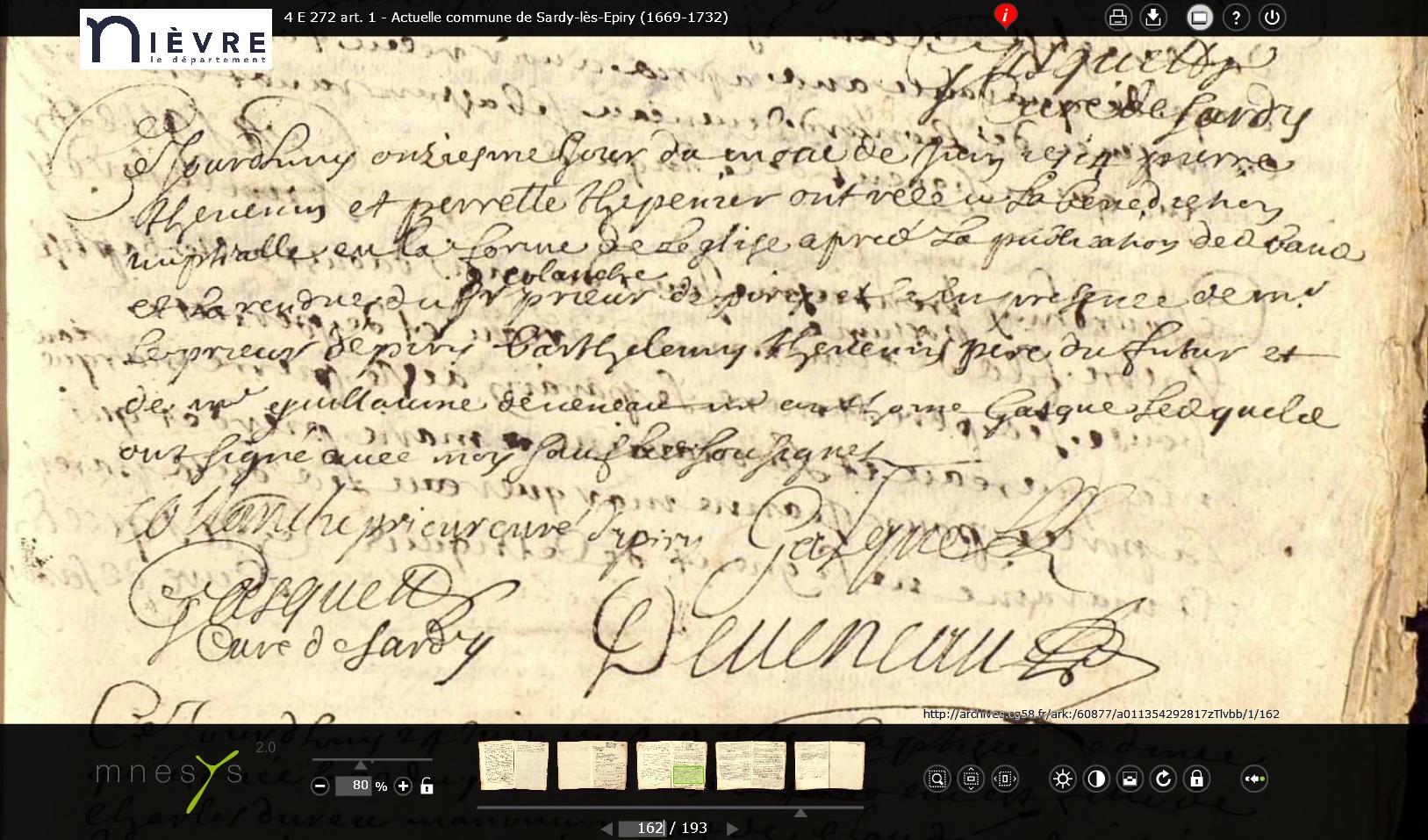Open the help question mark
The image size is (1428, 840).
tap(1236, 18)
